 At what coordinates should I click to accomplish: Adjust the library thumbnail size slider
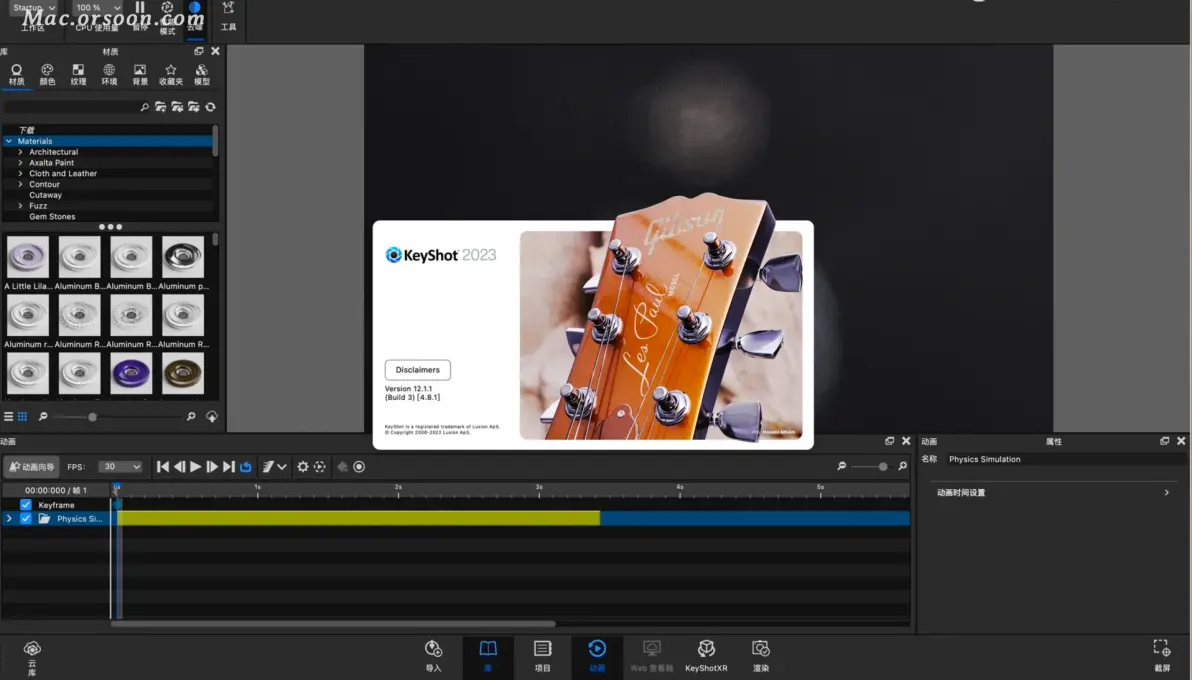point(93,417)
